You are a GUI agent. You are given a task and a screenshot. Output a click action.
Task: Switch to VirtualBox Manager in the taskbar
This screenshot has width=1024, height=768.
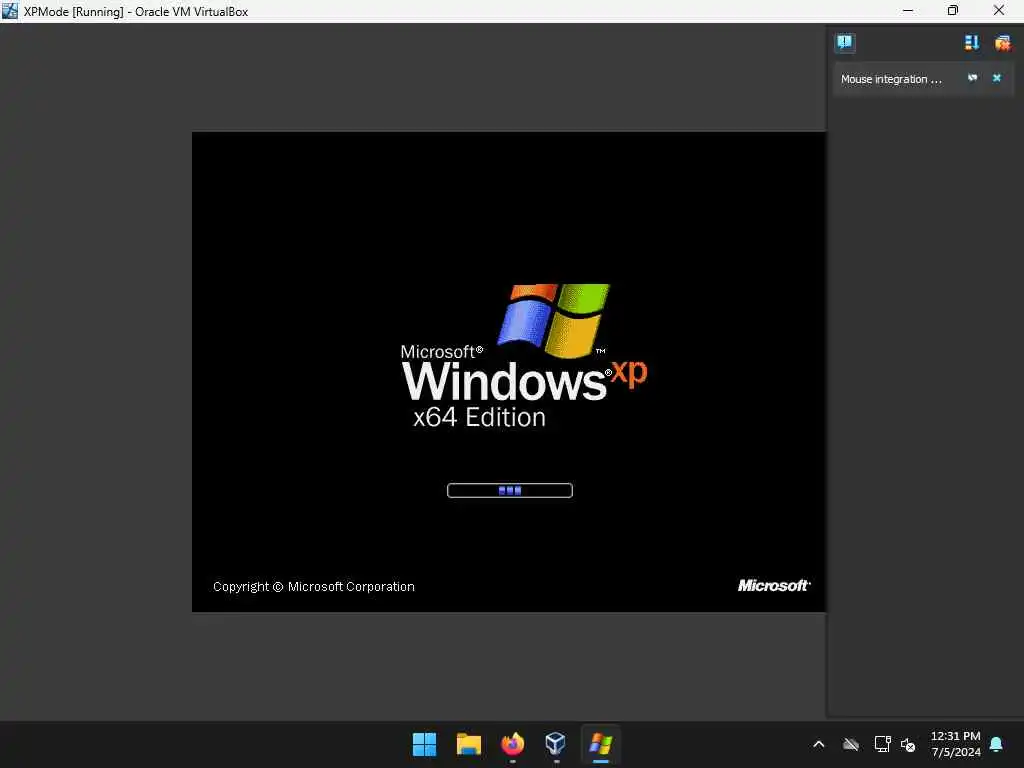[x=556, y=744]
